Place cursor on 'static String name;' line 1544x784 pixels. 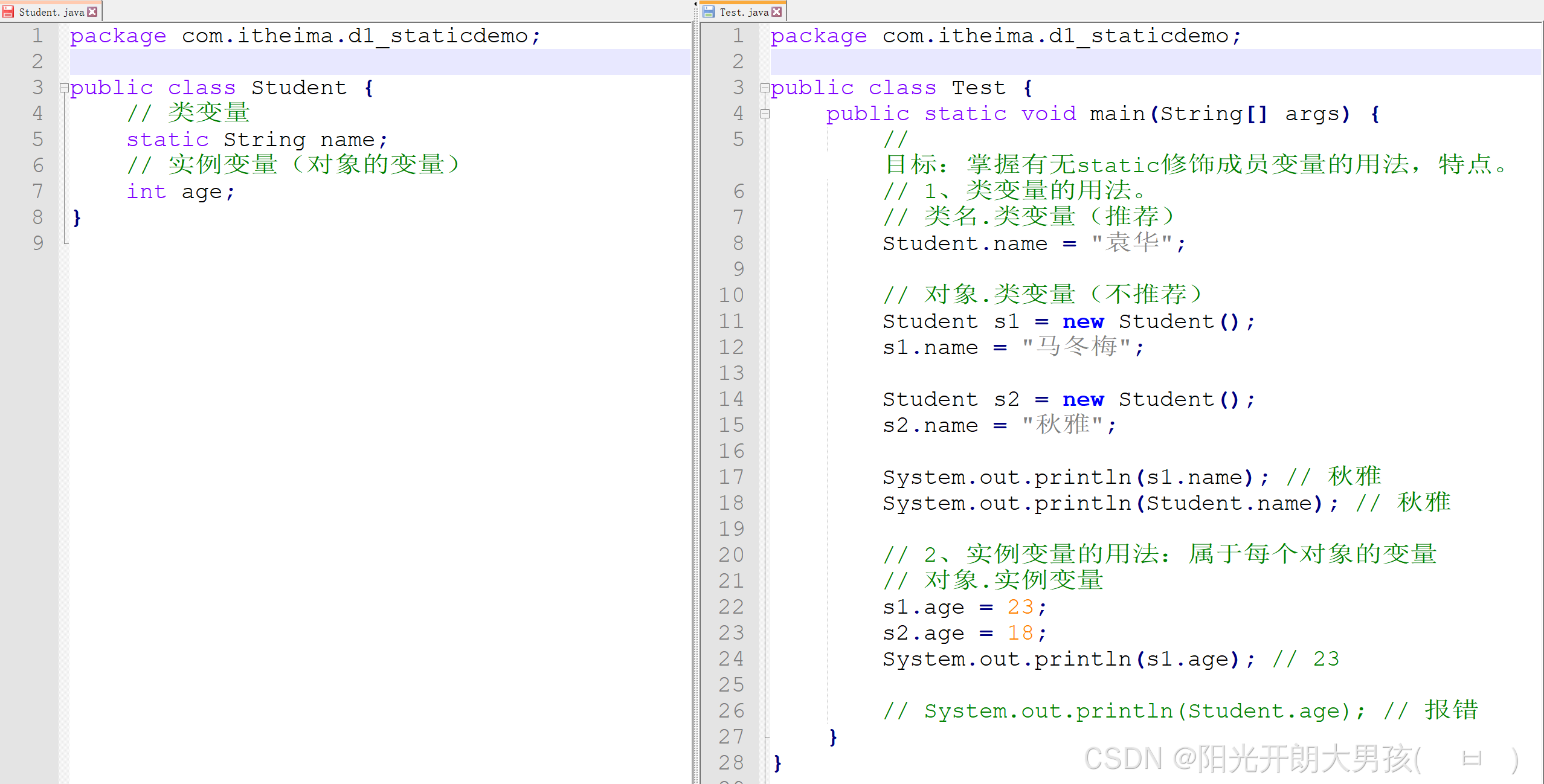(257, 140)
